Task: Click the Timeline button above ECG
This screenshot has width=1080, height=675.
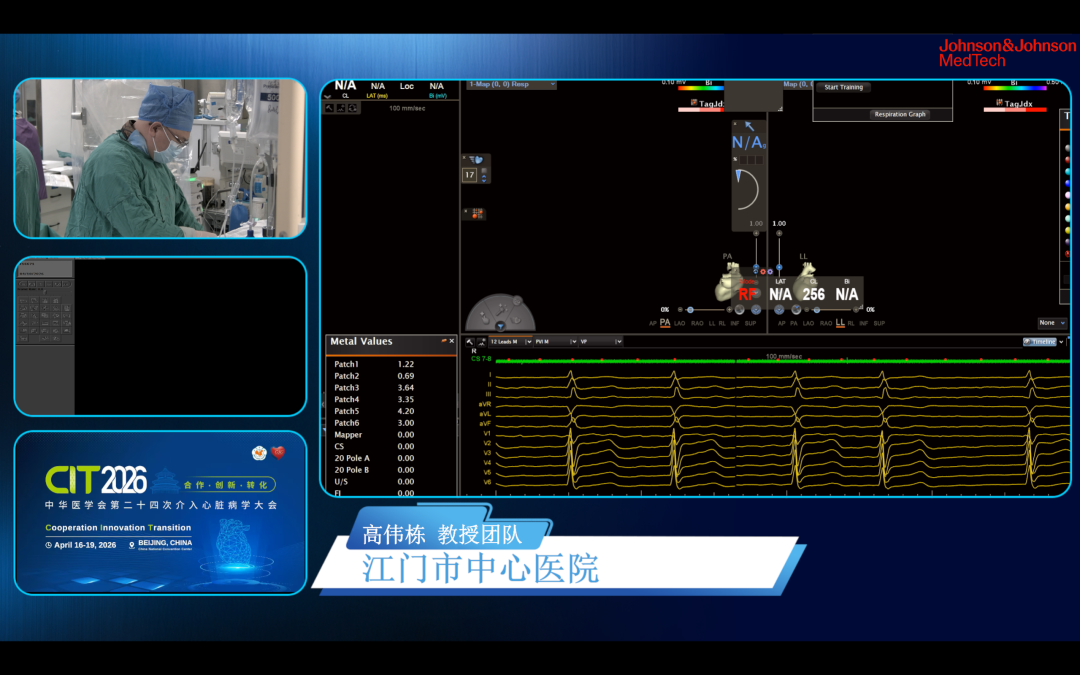Action: (1042, 341)
